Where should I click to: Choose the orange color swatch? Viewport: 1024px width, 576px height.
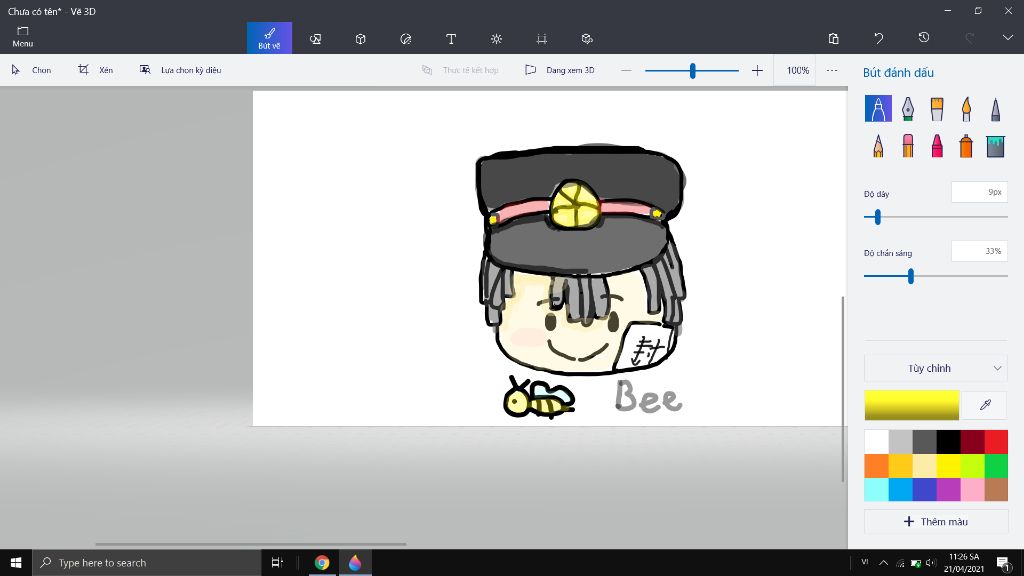click(876, 466)
